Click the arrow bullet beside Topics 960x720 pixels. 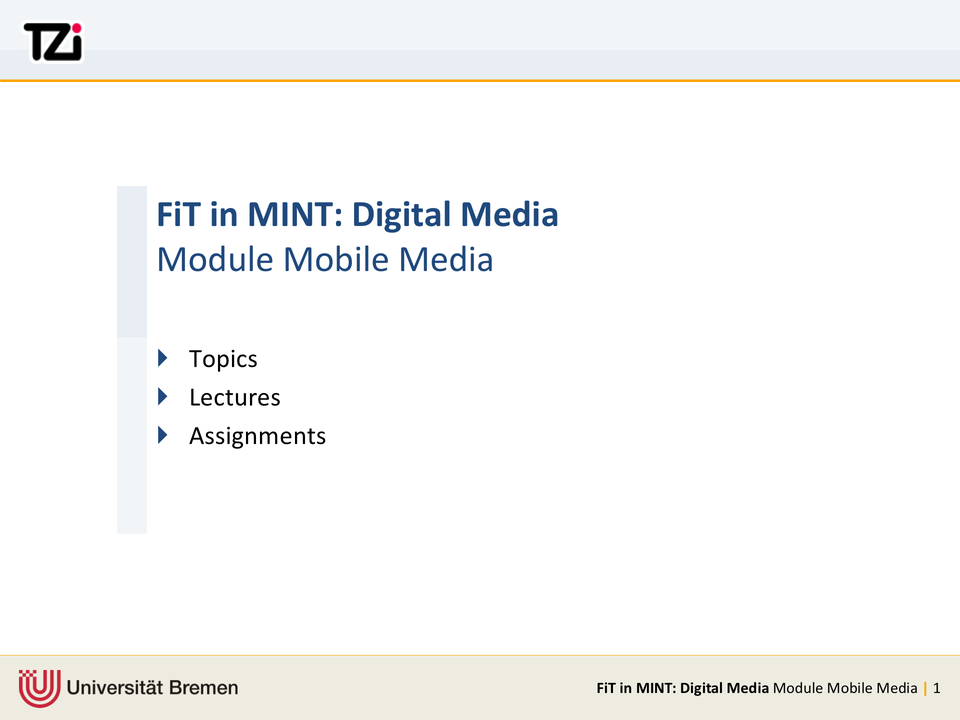pyautogui.click(x=164, y=358)
